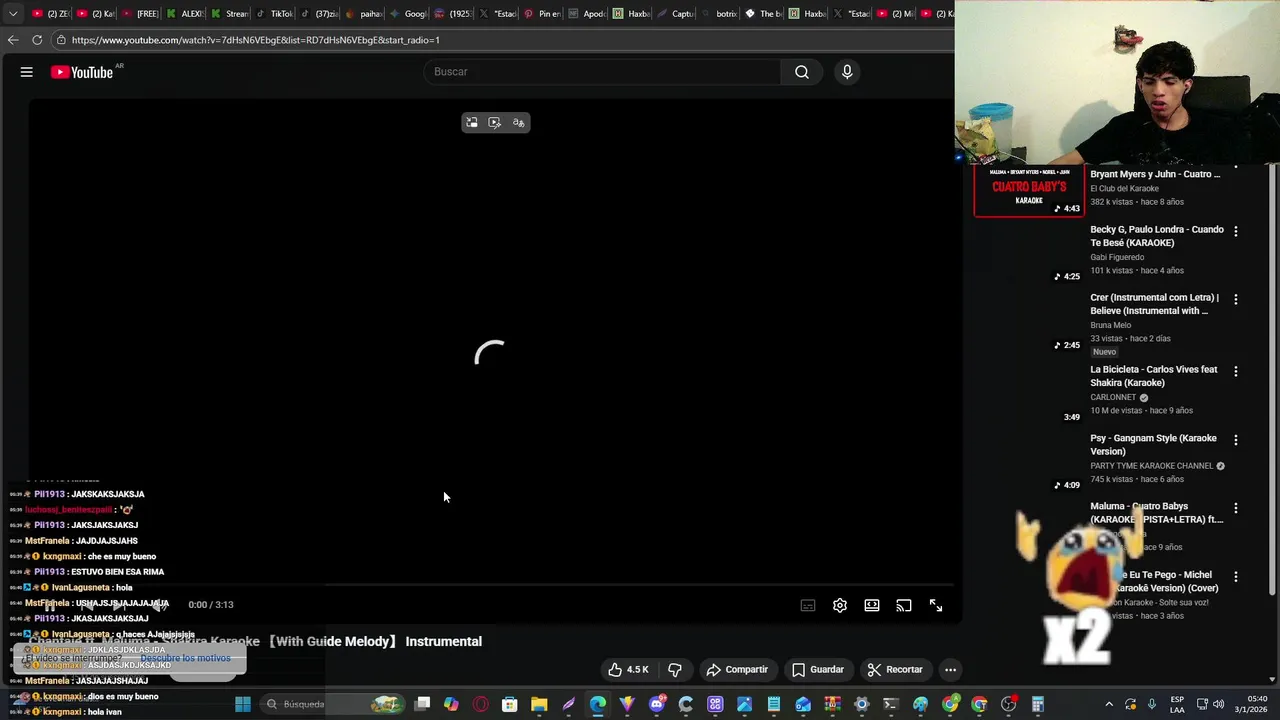
Task: Open options for Ai Se Eu Te Pego video
Action: pyautogui.click(x=1236, y=577)
